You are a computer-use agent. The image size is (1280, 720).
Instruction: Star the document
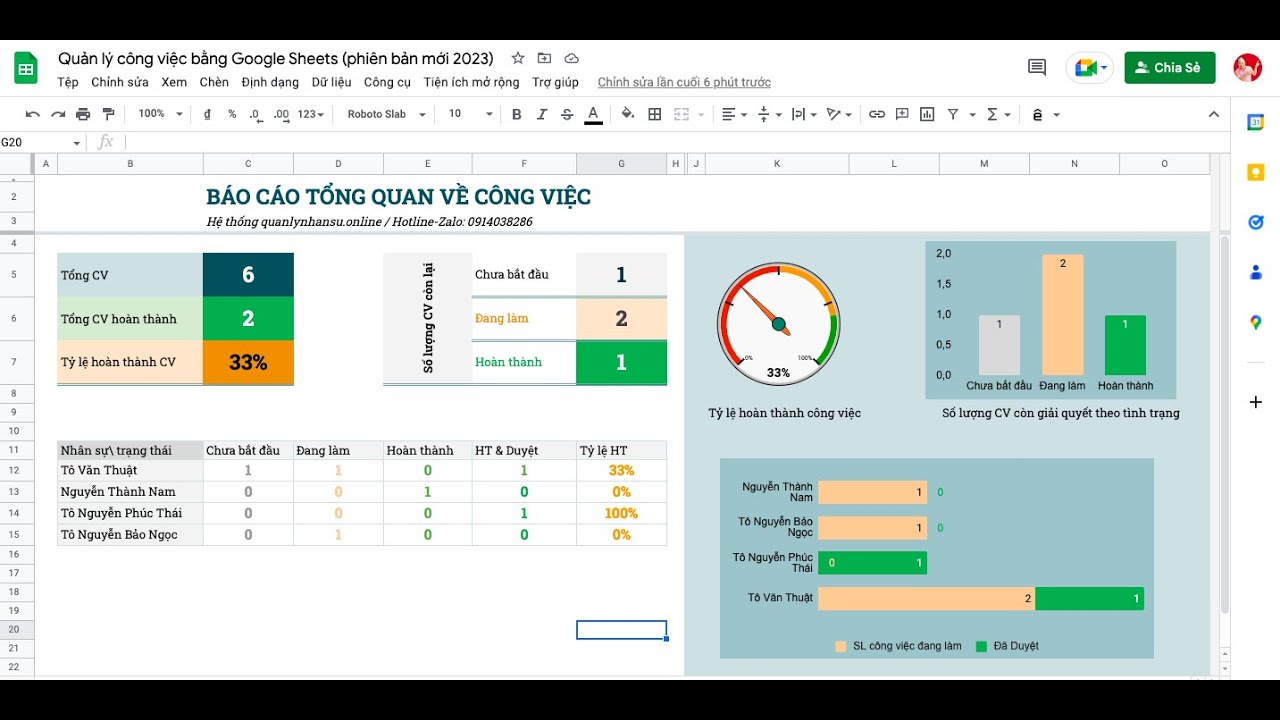pyautogui.click(x=517, y=58)
